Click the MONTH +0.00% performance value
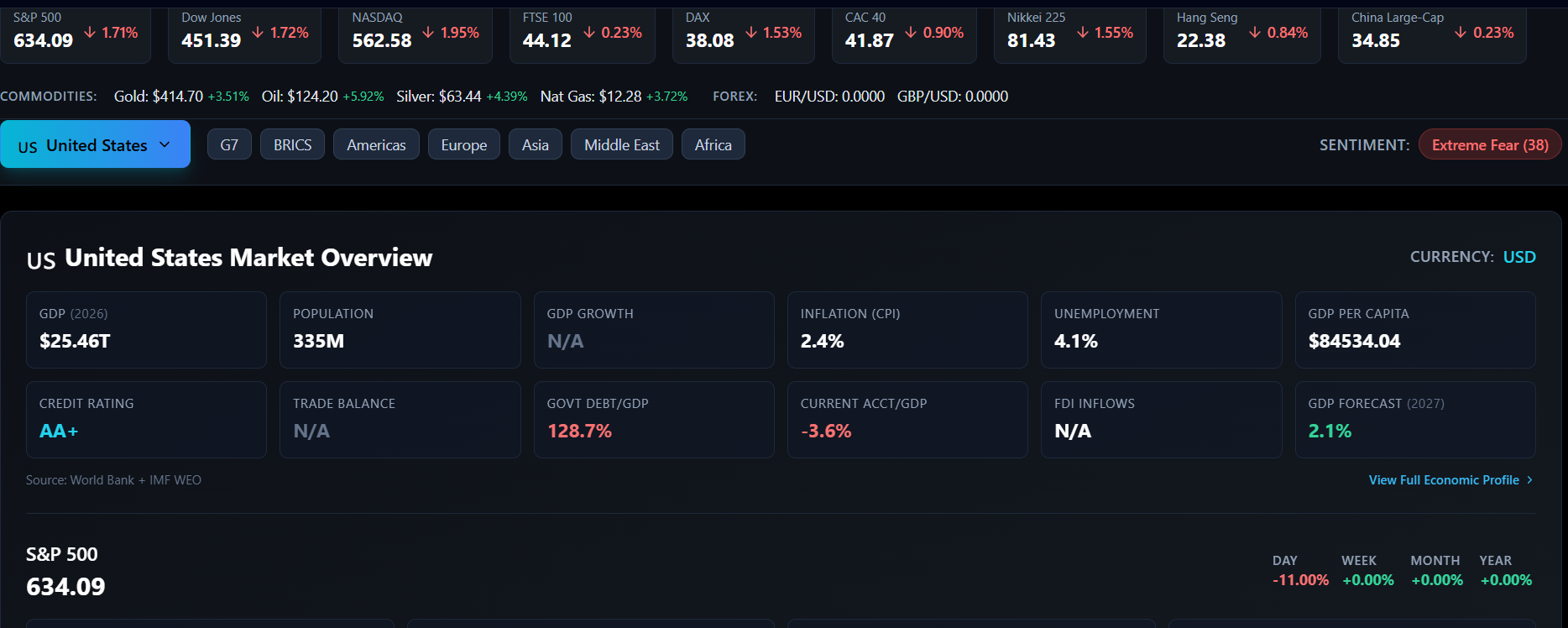The width and height of the screenshot is (1568, 628). 1437,580
